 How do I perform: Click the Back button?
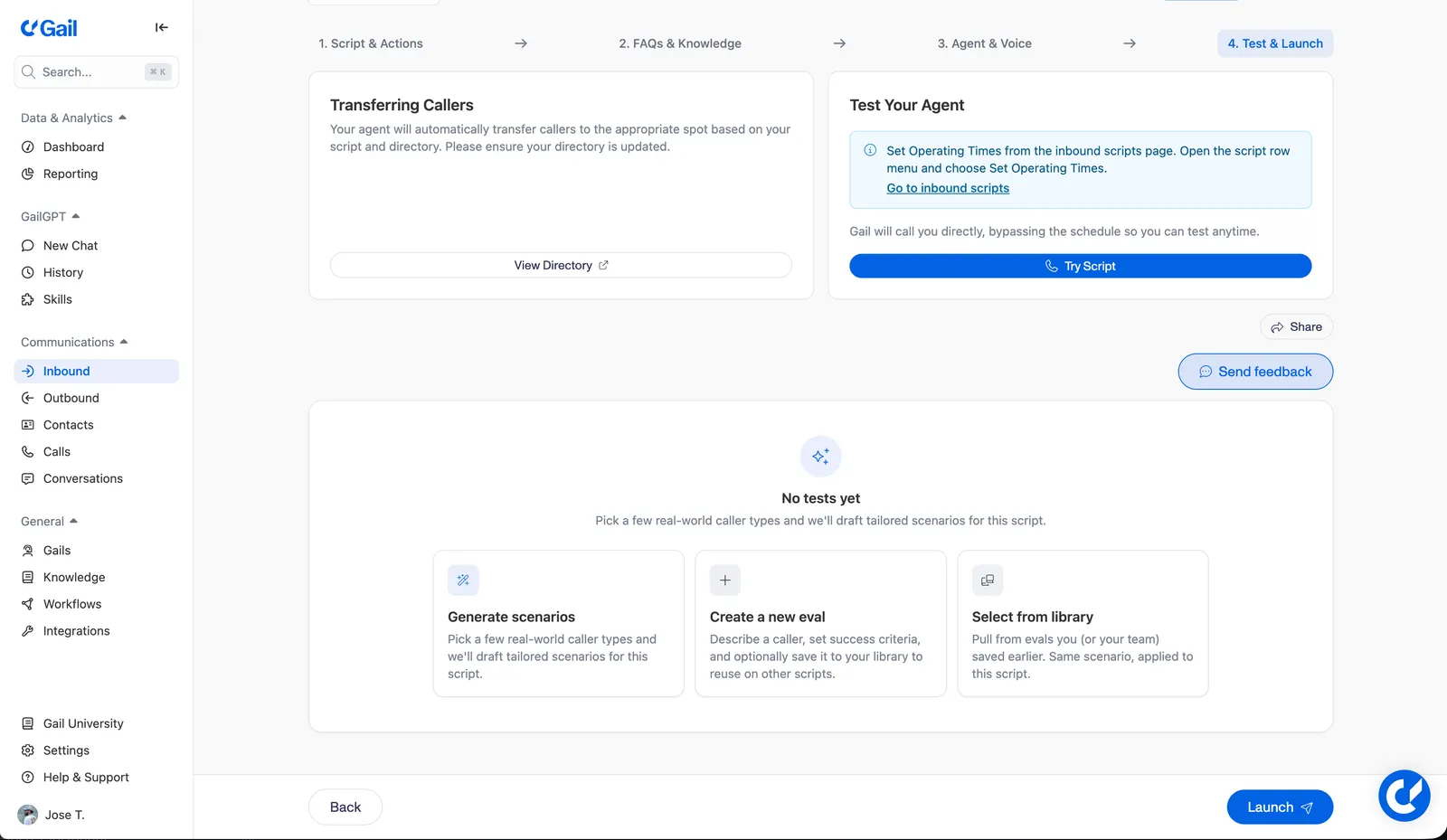345,807
